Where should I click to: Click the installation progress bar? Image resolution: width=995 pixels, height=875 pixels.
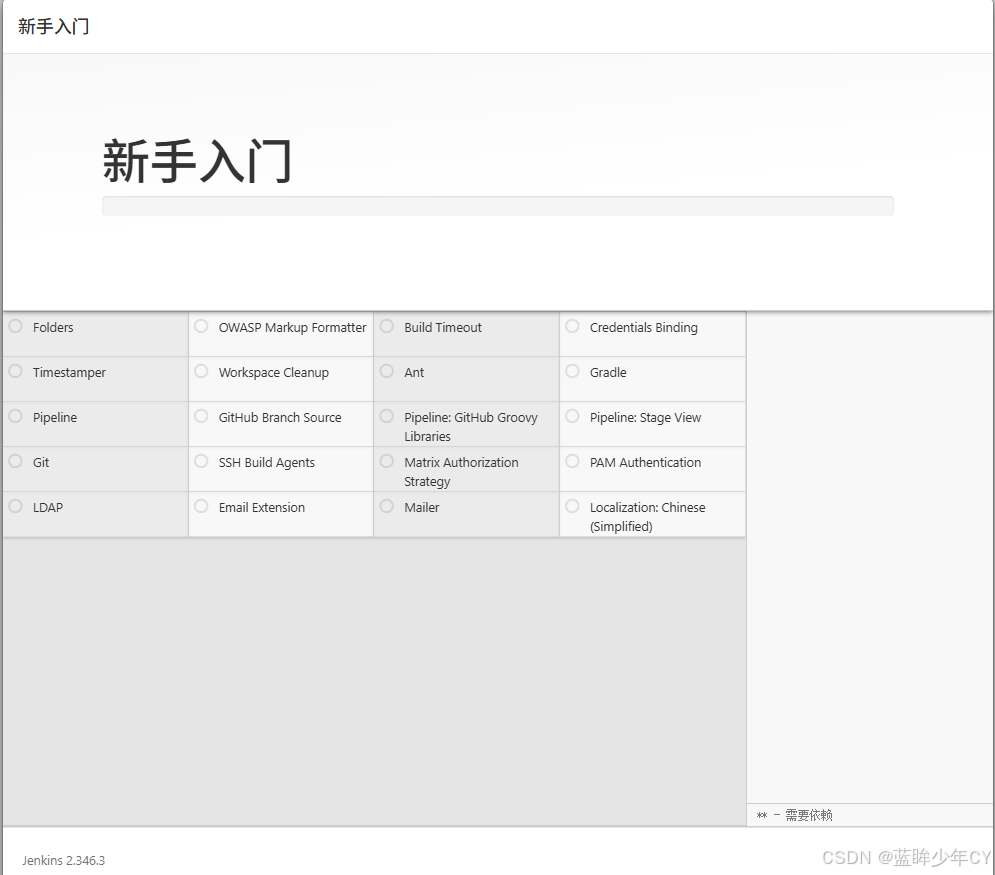coord(498,206)
